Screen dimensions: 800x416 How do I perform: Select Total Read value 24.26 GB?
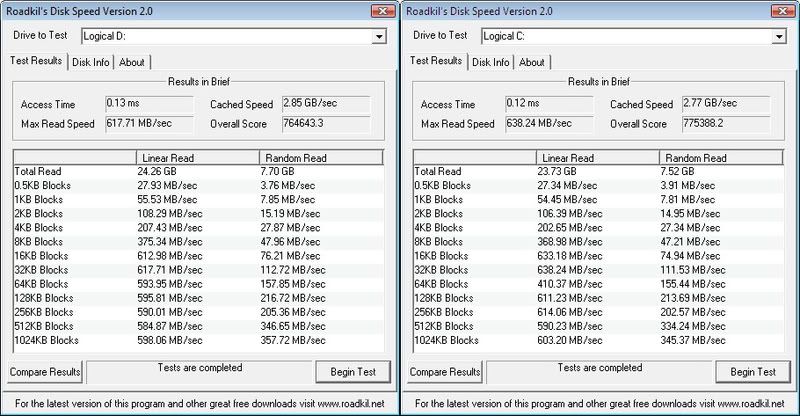[157, 172]
